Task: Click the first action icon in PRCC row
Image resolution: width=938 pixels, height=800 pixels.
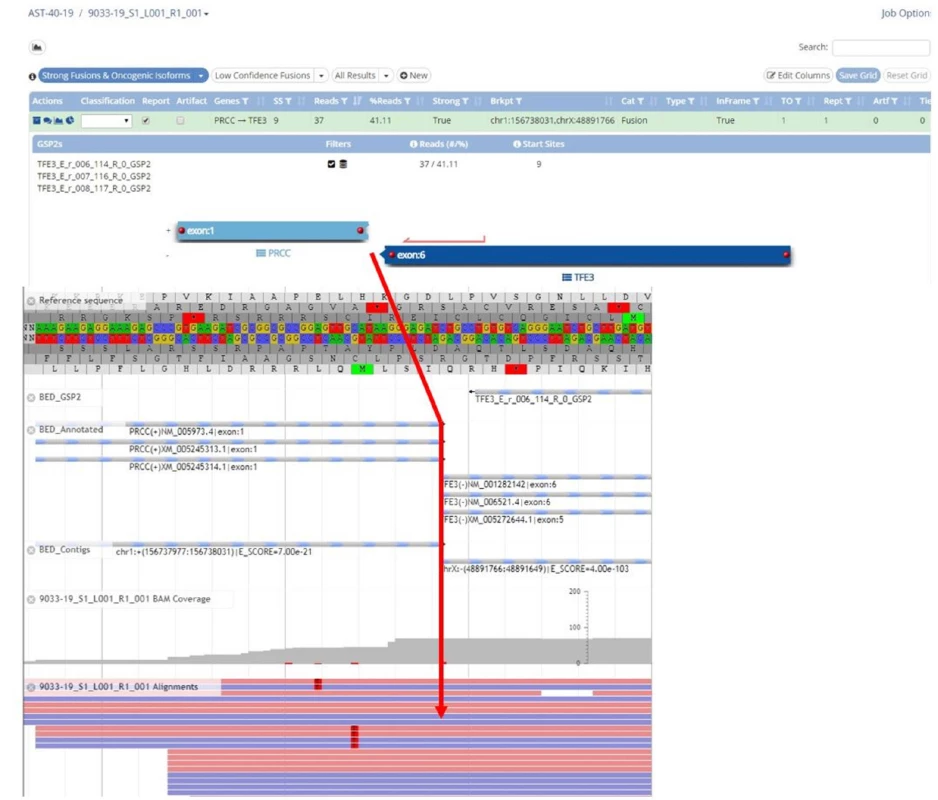Action: (36, 120)
